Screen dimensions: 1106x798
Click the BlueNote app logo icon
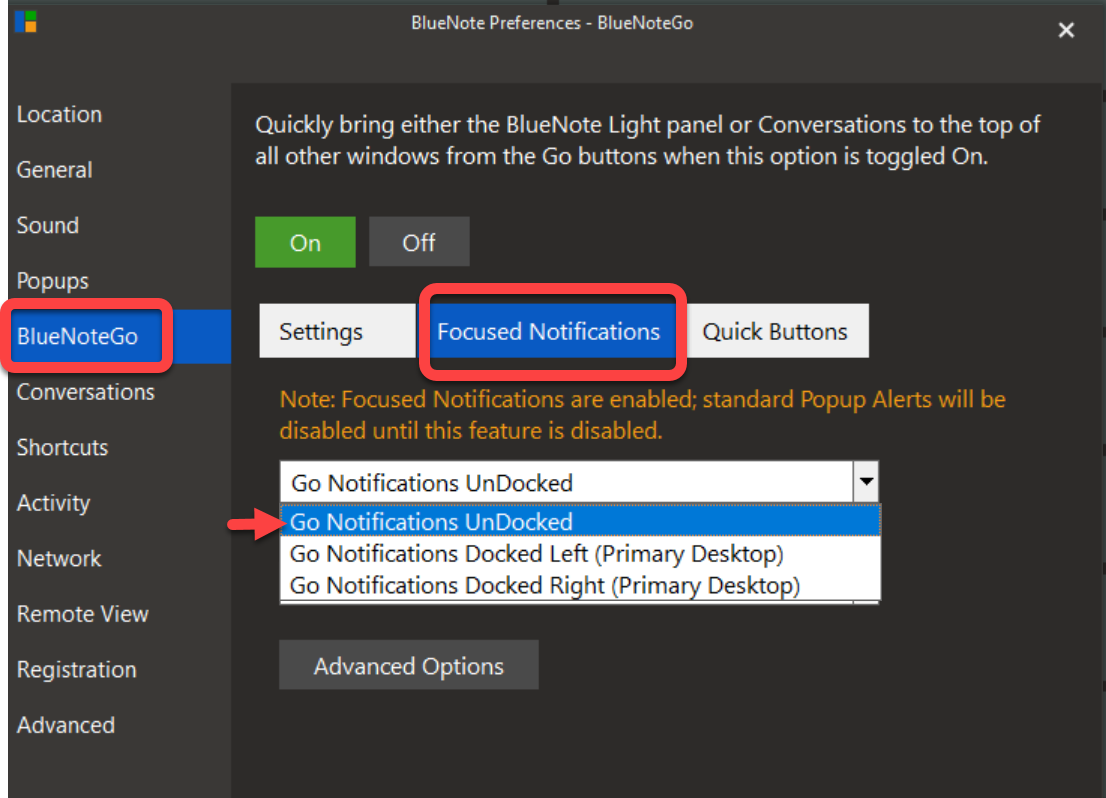pos(25,22)
